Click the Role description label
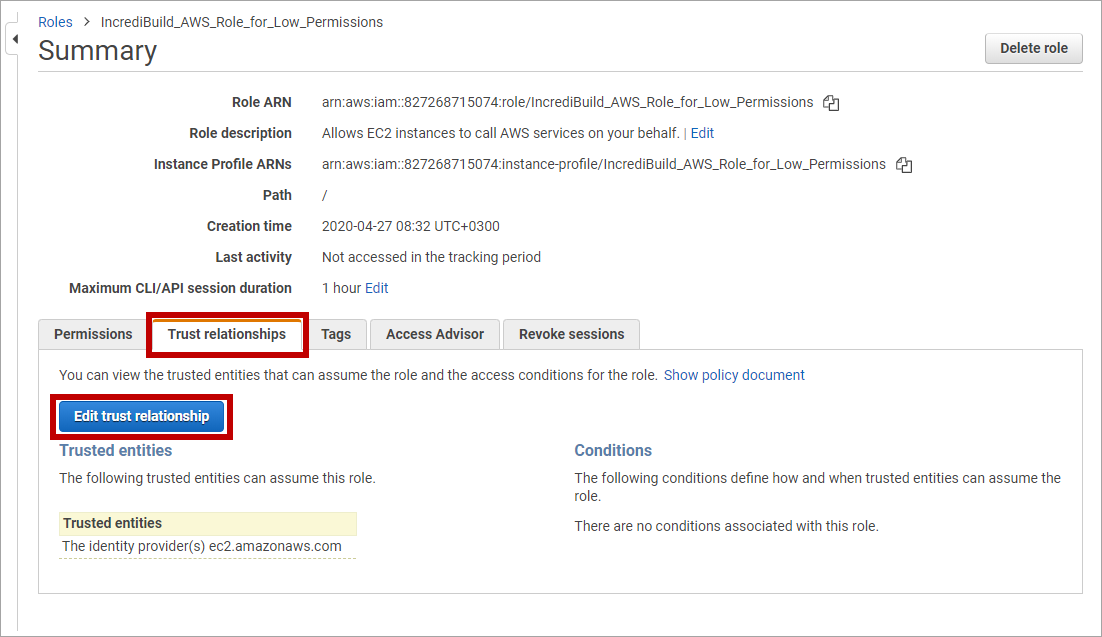 click(240, 133)
